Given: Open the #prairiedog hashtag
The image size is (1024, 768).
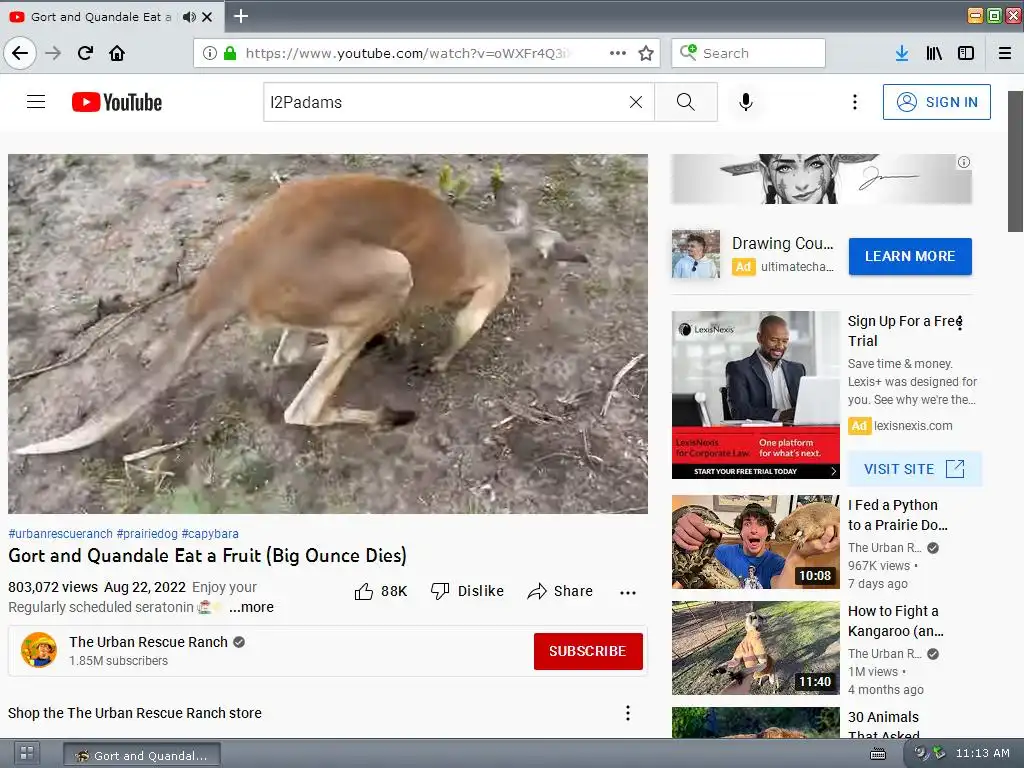Looking at the screenshot, I should click(147, 534).
